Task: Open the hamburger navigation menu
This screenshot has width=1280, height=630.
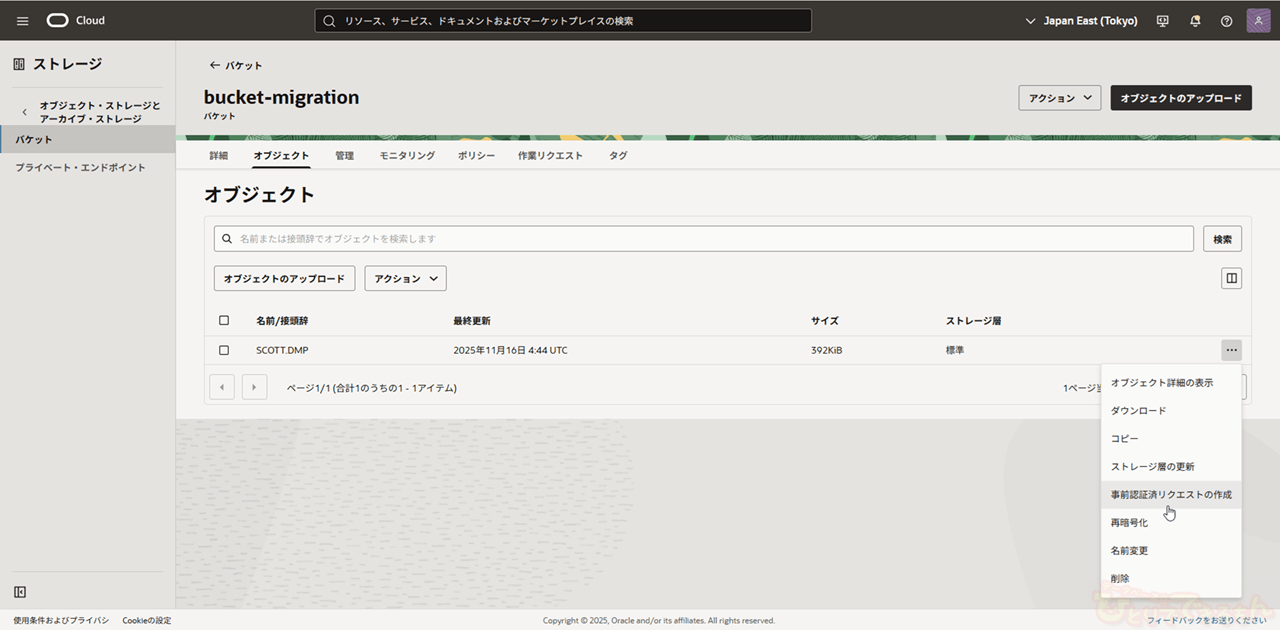Action: point(22,21)
